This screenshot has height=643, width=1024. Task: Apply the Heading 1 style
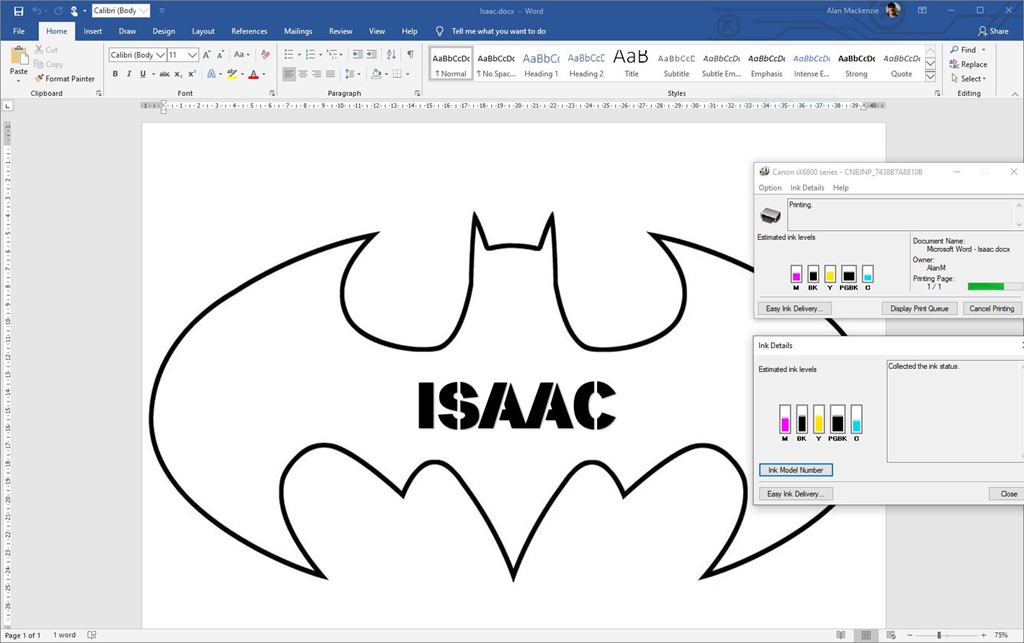pos(541,64)
